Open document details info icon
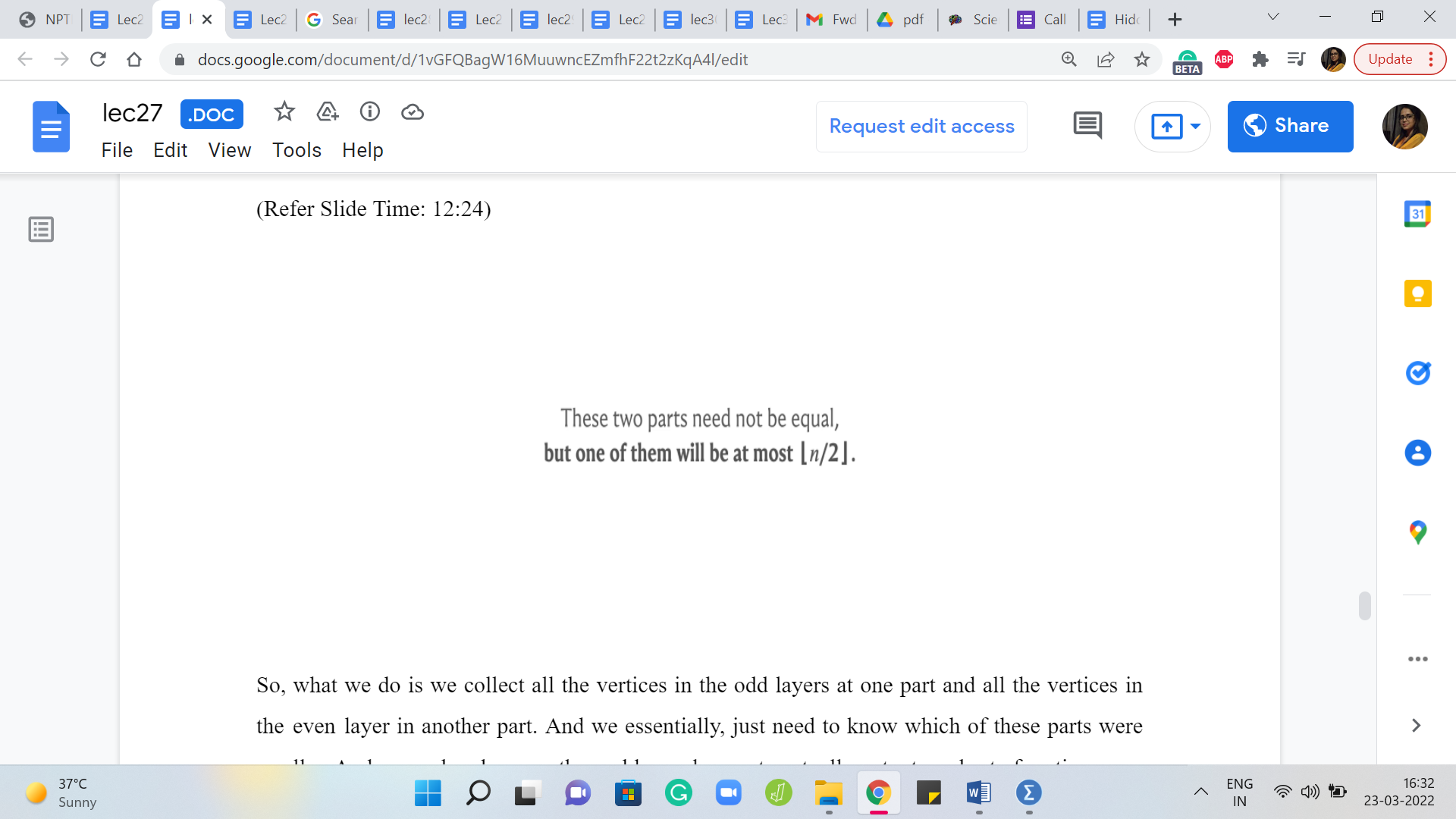Viewport: 1456px width, 819px height. click(x=369, y=112)
